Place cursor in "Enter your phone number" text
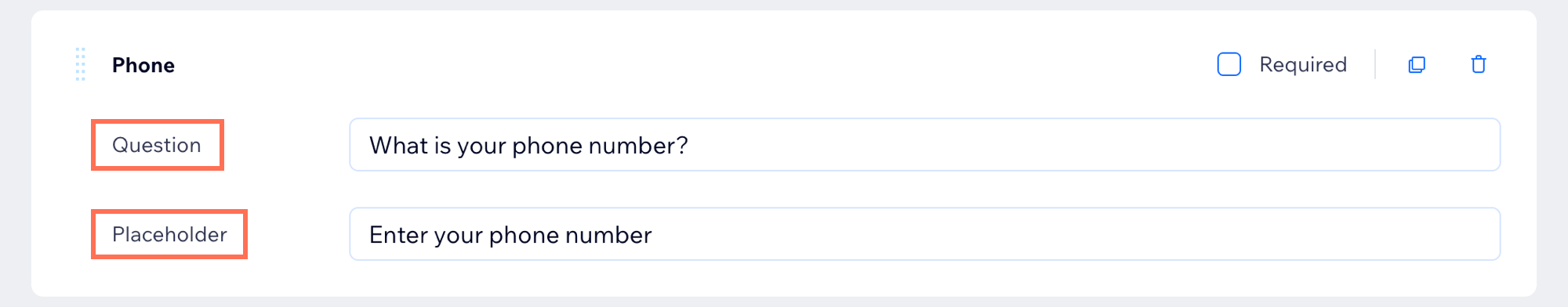1568x307 pixels. coord(510,235)
